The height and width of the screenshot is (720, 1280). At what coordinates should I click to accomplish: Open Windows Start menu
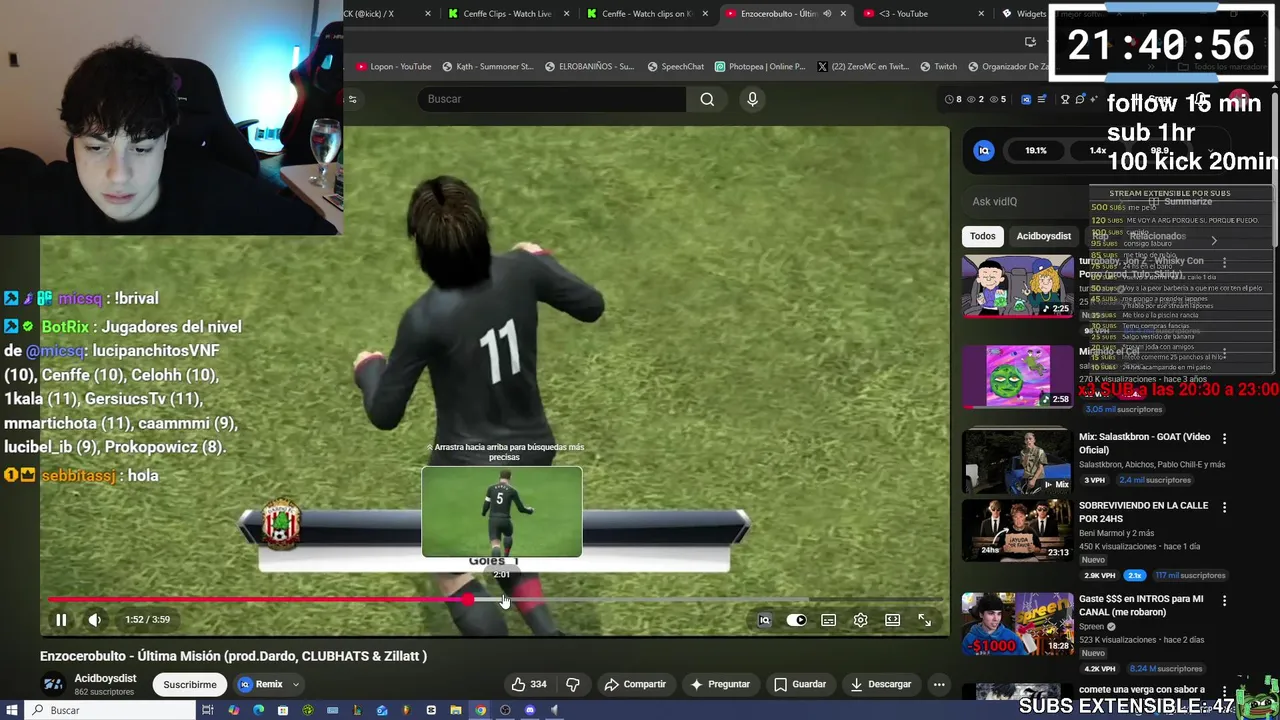point(11,710)
